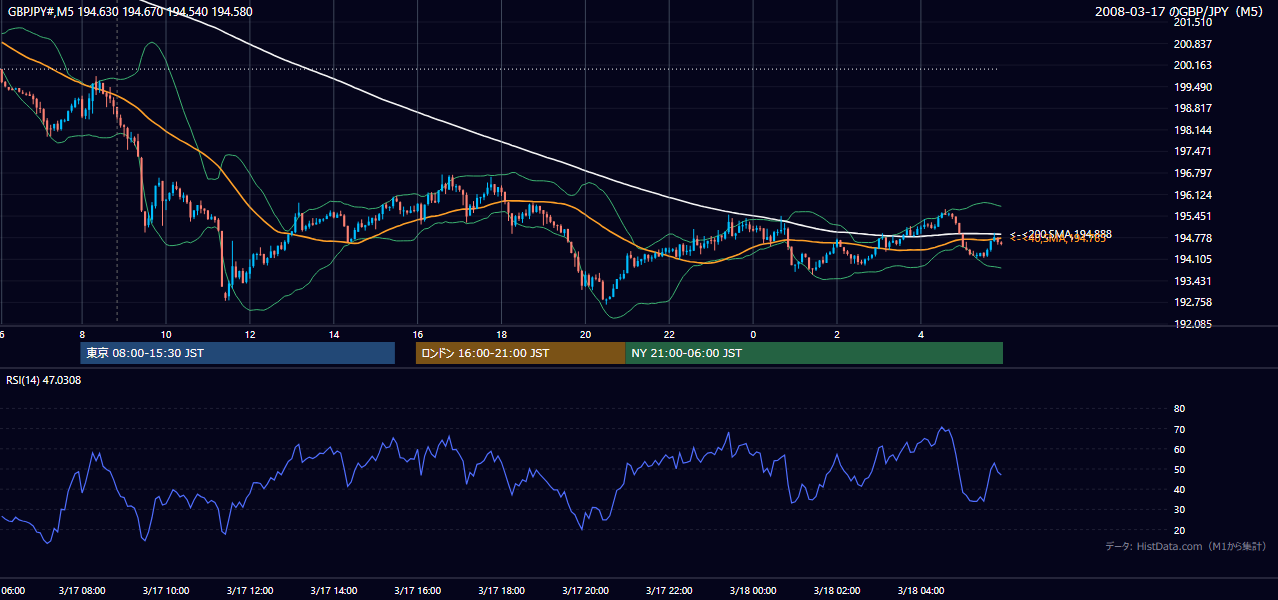Click the 3/17 18:00 time axis label
This screenshot has height=600, width=1278.
coord(502,590)
